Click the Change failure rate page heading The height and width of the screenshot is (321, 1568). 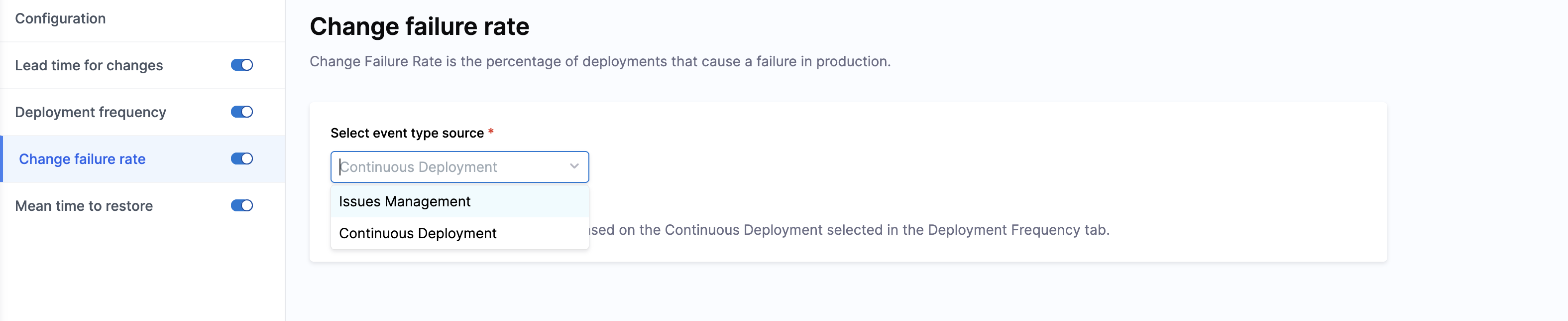coord(420,27)
